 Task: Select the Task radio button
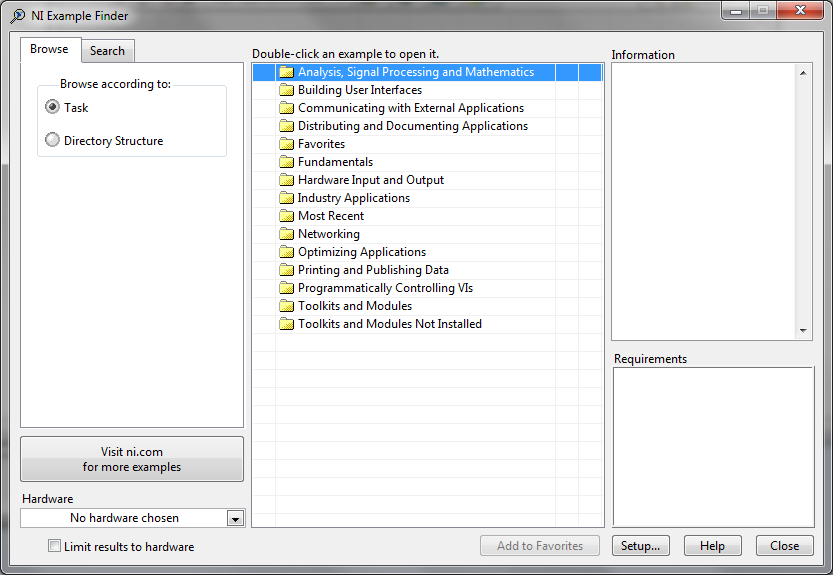point(52,107)
